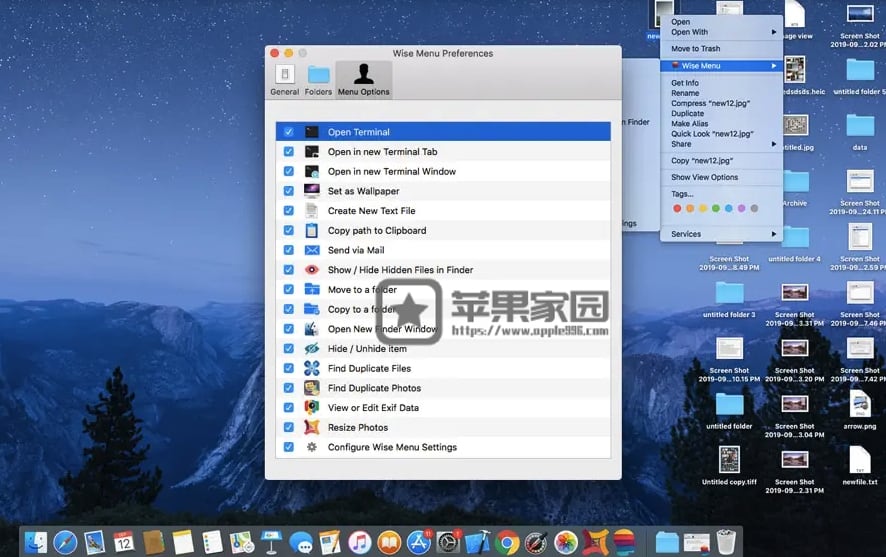Click the Create New Text File icon
Screen dimensions: 886x557
pyautogui.click(x=311, y=211)
